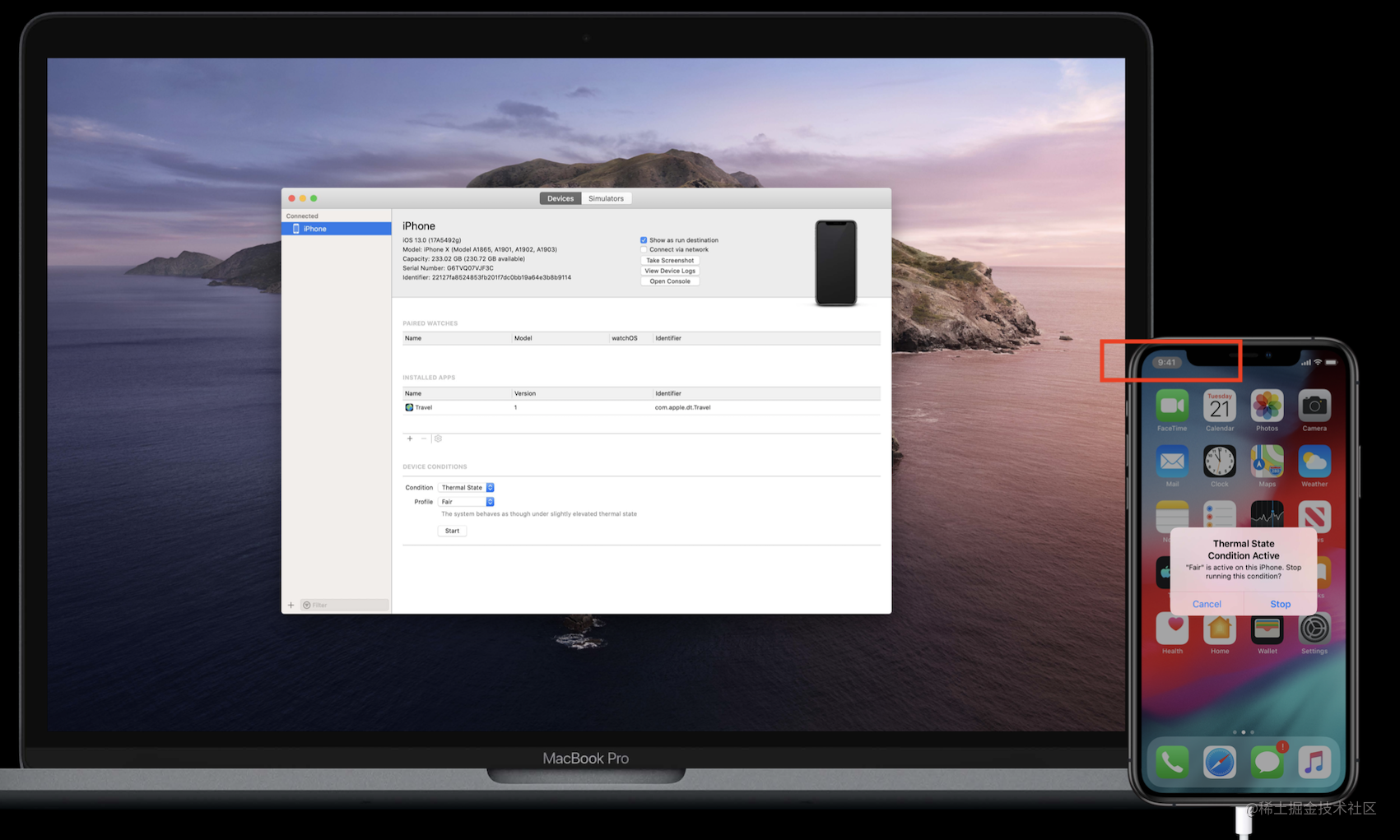
Task: Open the Wallet app icon
Action: pos(1267,629)
